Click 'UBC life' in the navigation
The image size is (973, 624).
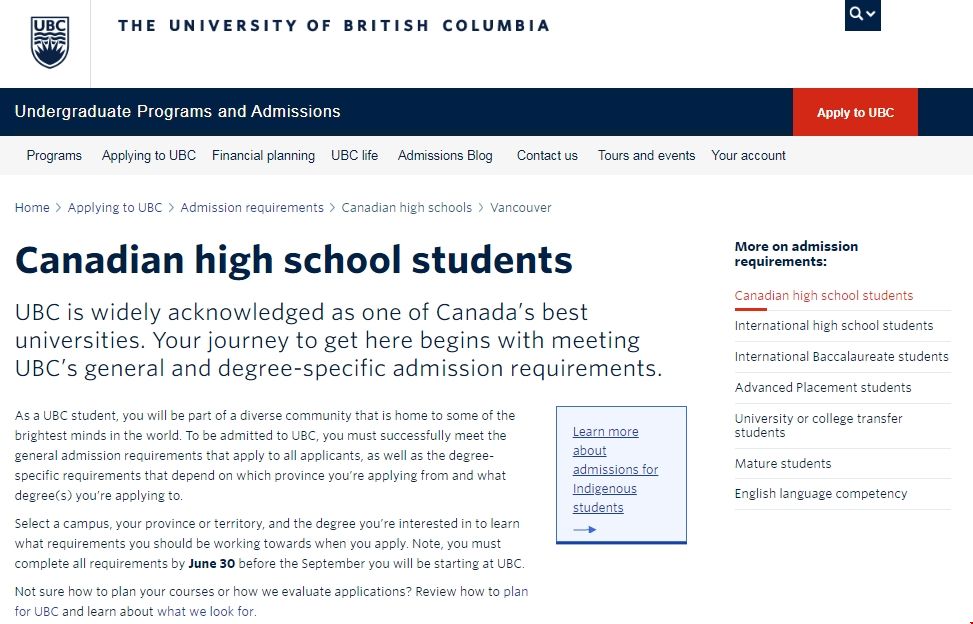[354, 155]
